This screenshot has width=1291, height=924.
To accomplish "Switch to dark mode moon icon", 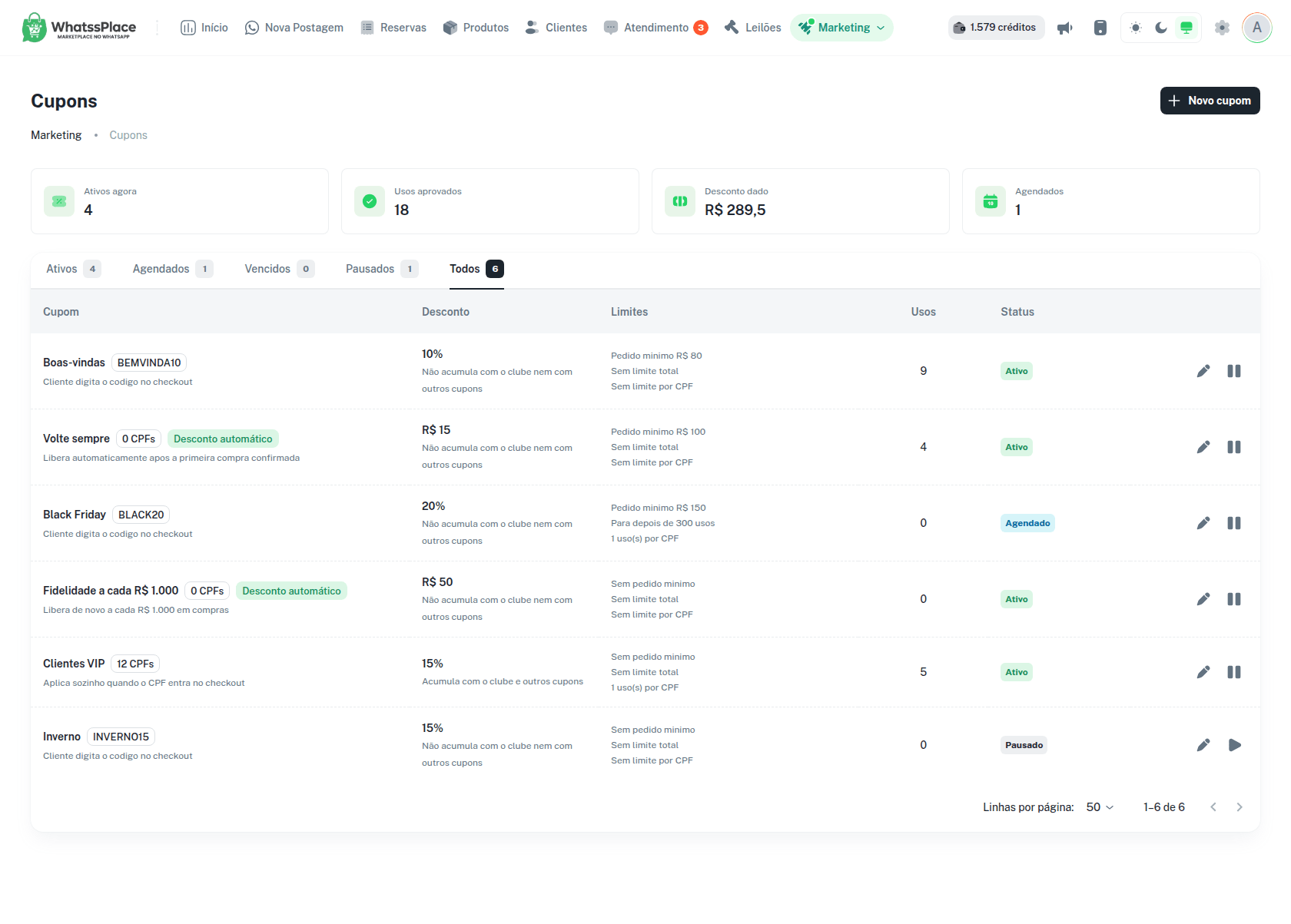I will click(x=1161, y=28).
